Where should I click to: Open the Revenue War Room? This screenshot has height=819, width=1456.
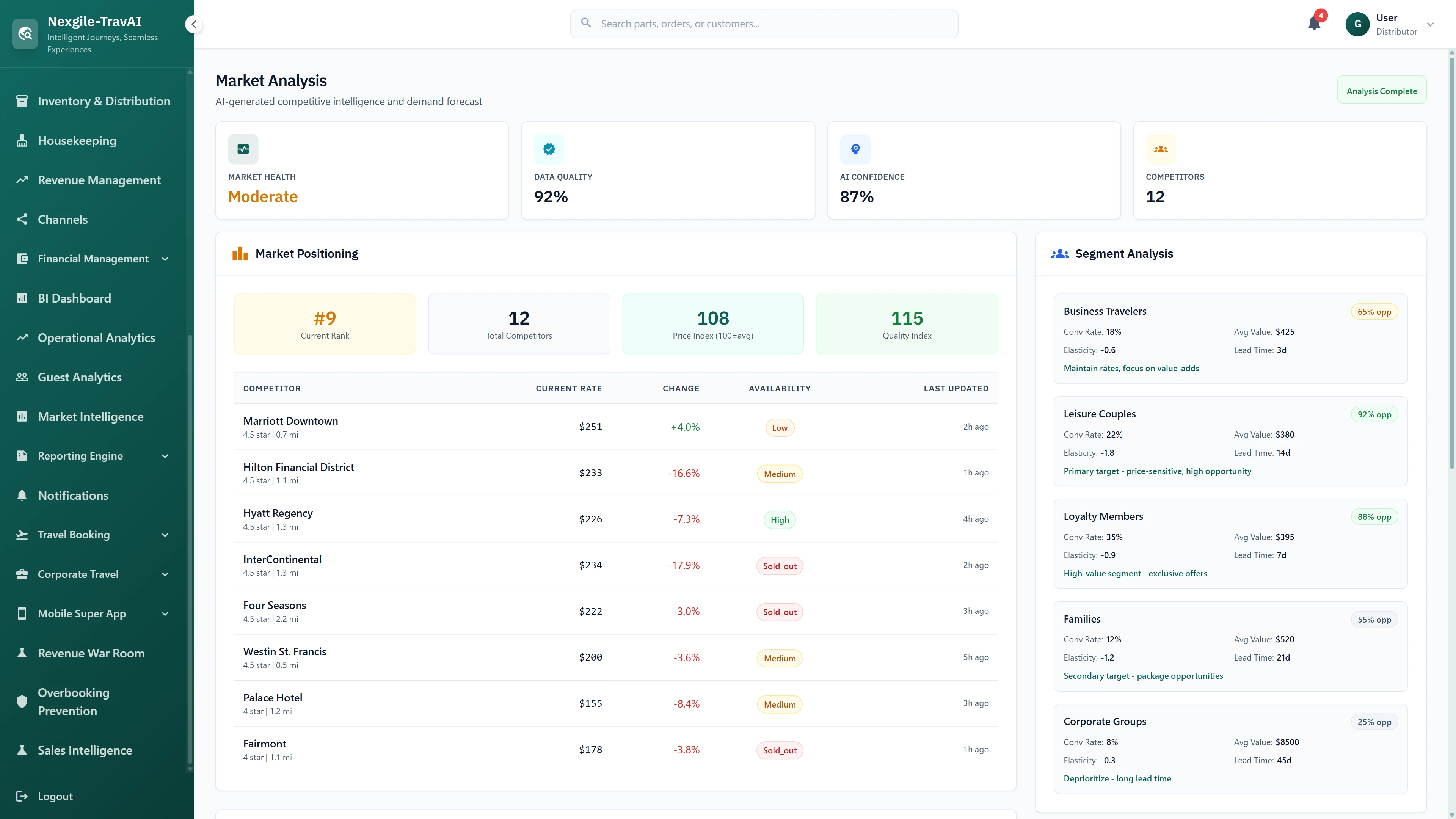click(91, 653)
